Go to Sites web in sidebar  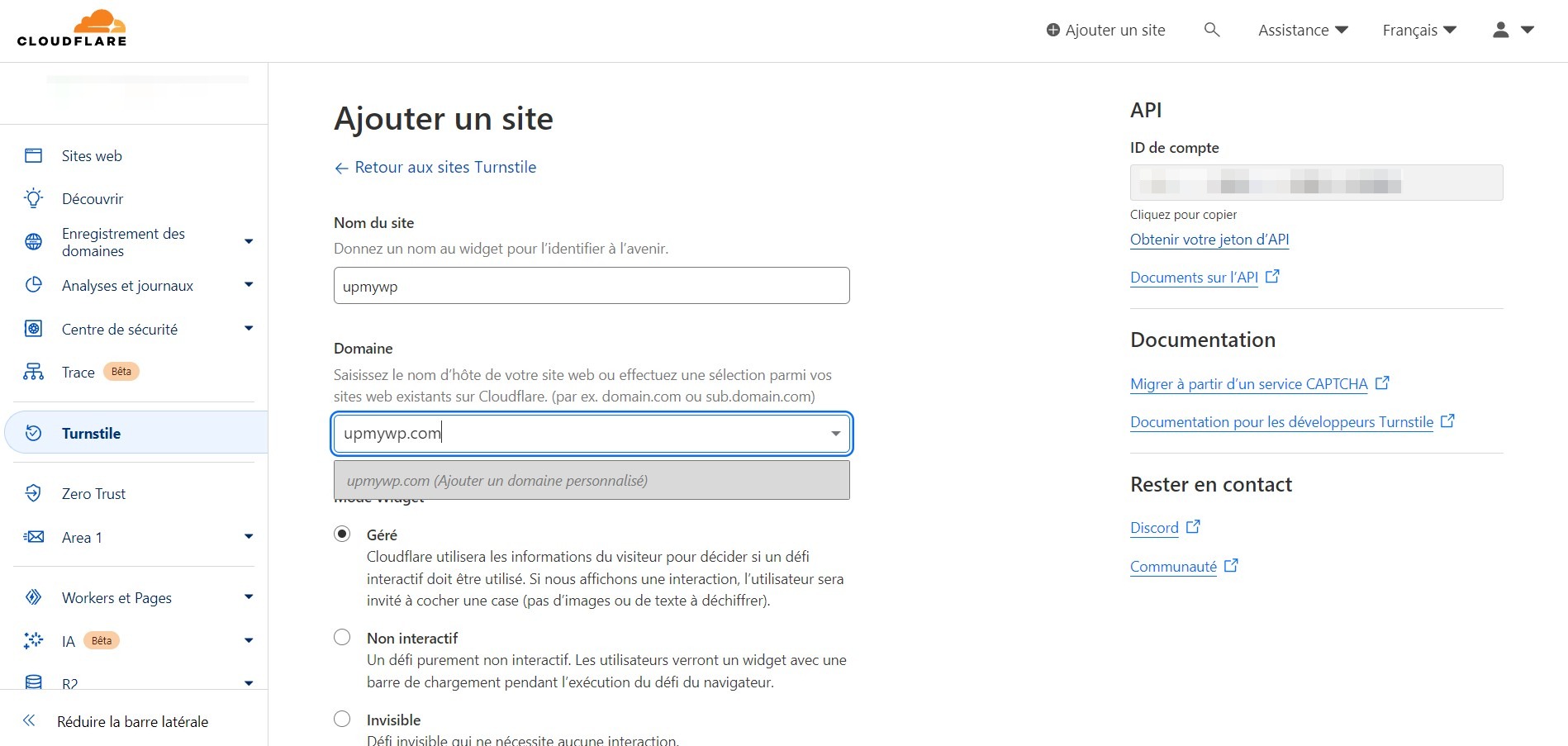tap(92, 156)
